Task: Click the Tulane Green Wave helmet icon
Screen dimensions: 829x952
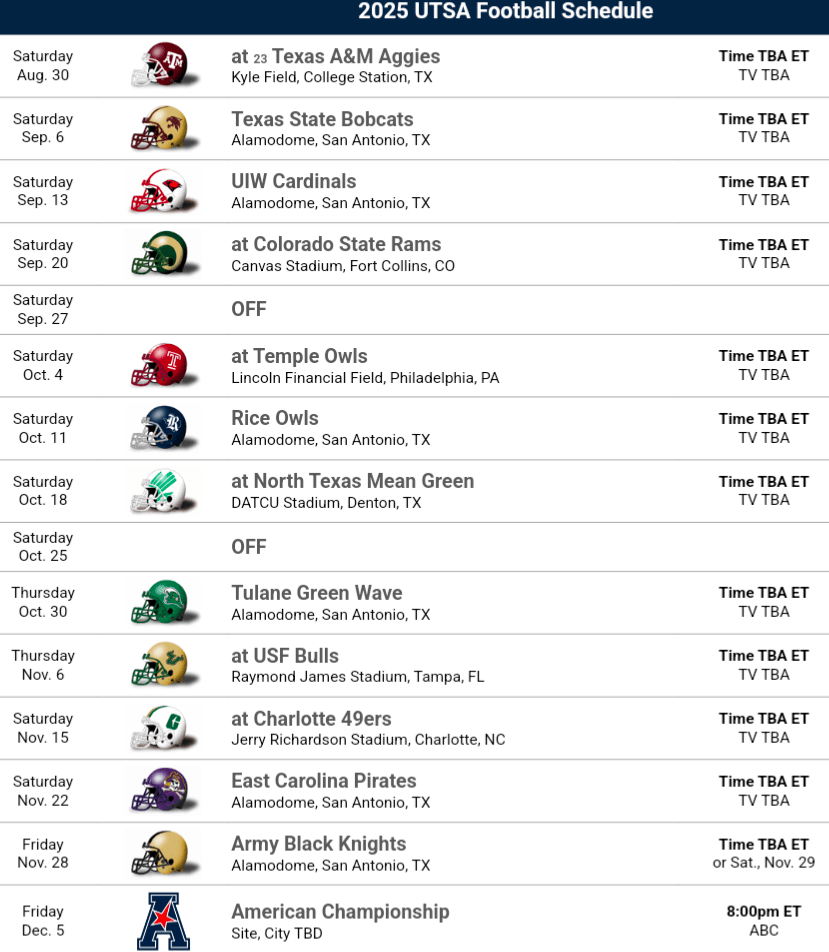Action: [x=159, y=602]
